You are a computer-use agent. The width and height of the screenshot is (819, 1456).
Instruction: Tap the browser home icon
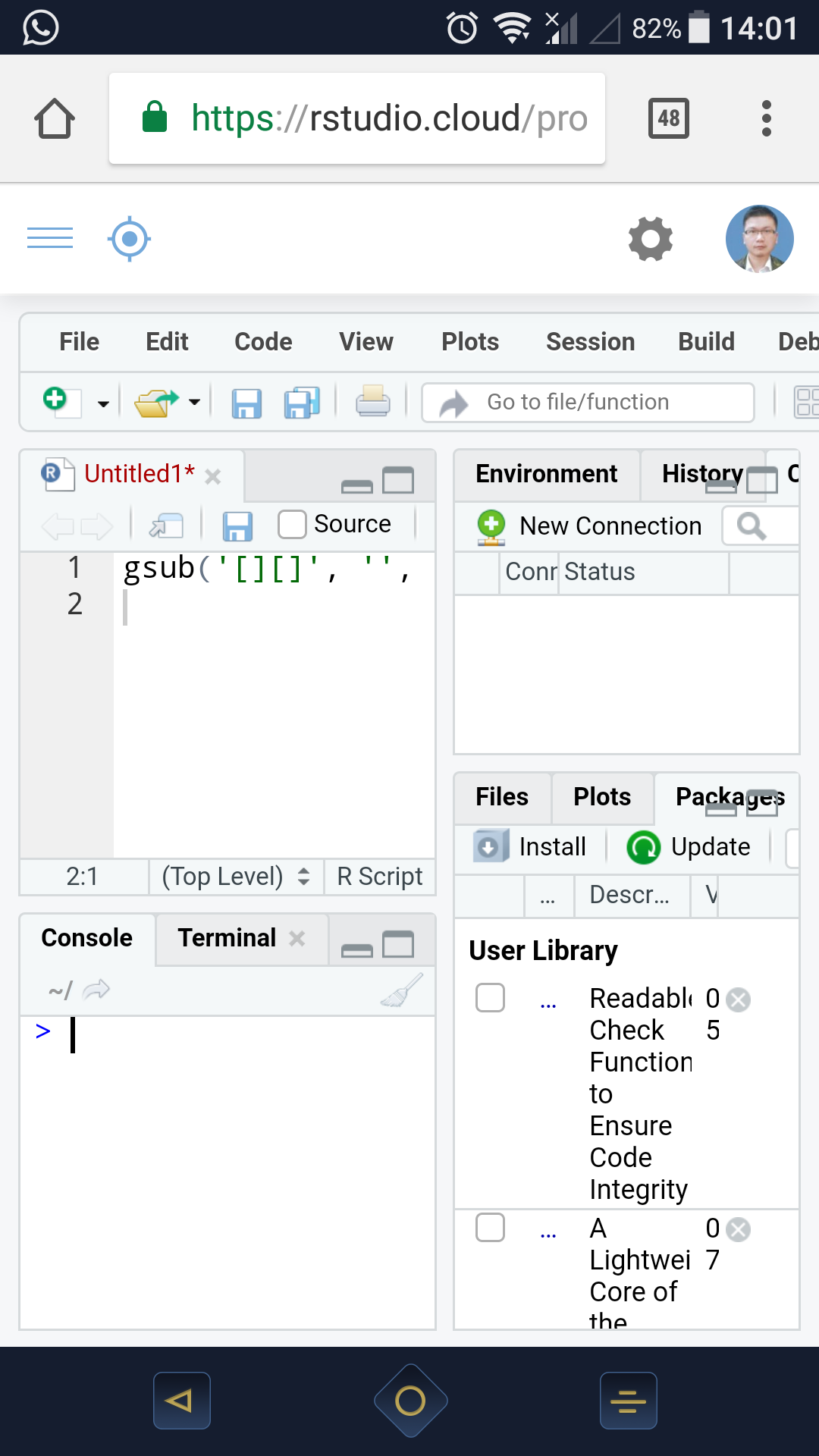(x=55, y=119)
